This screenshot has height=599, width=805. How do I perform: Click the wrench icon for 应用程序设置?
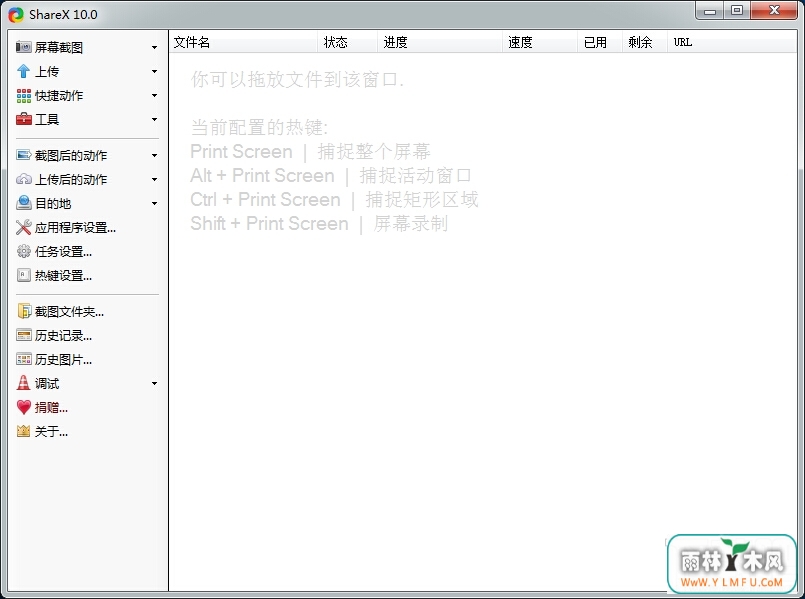(x=24, y=227)
